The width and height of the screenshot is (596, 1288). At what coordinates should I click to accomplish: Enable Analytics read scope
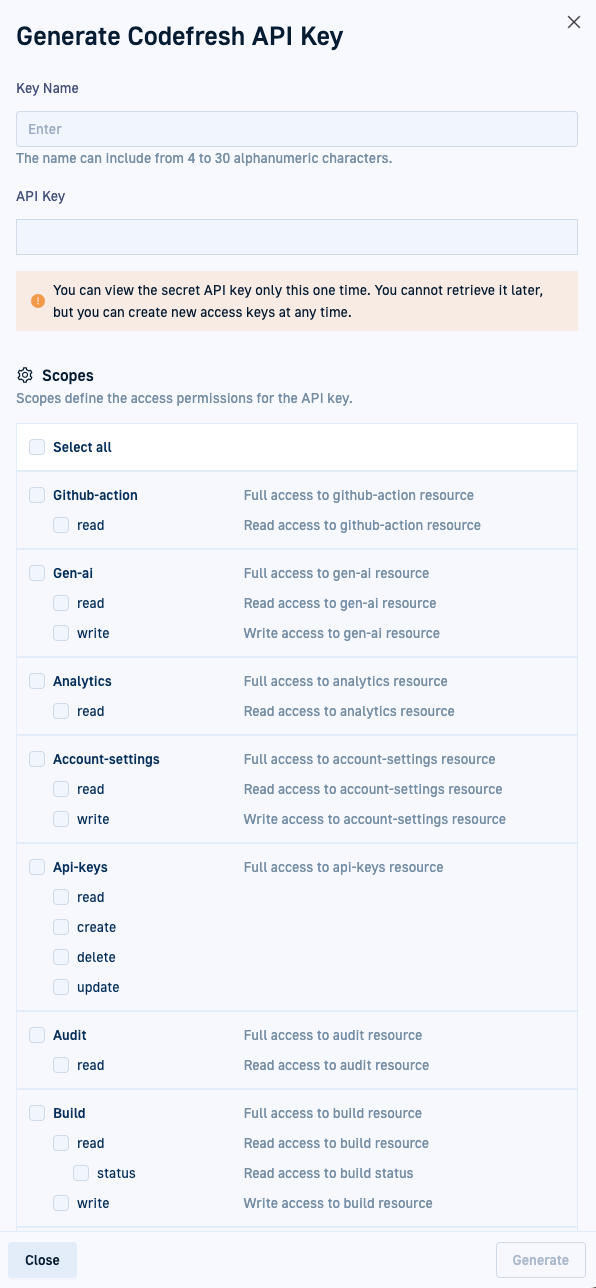click(61, 711)
